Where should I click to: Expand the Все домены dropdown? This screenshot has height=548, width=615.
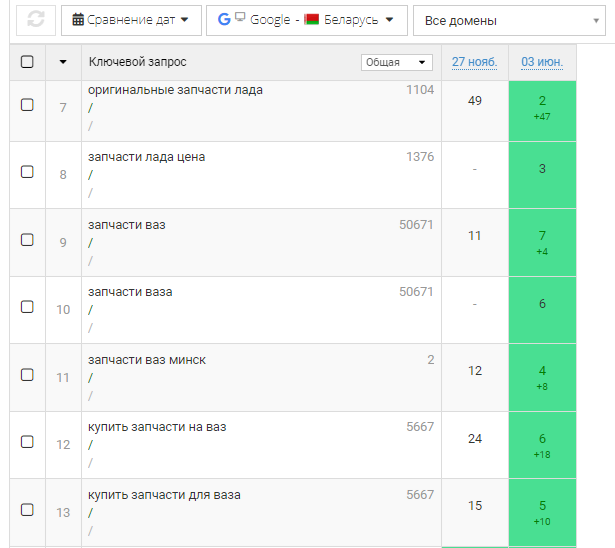pos(509,20)
